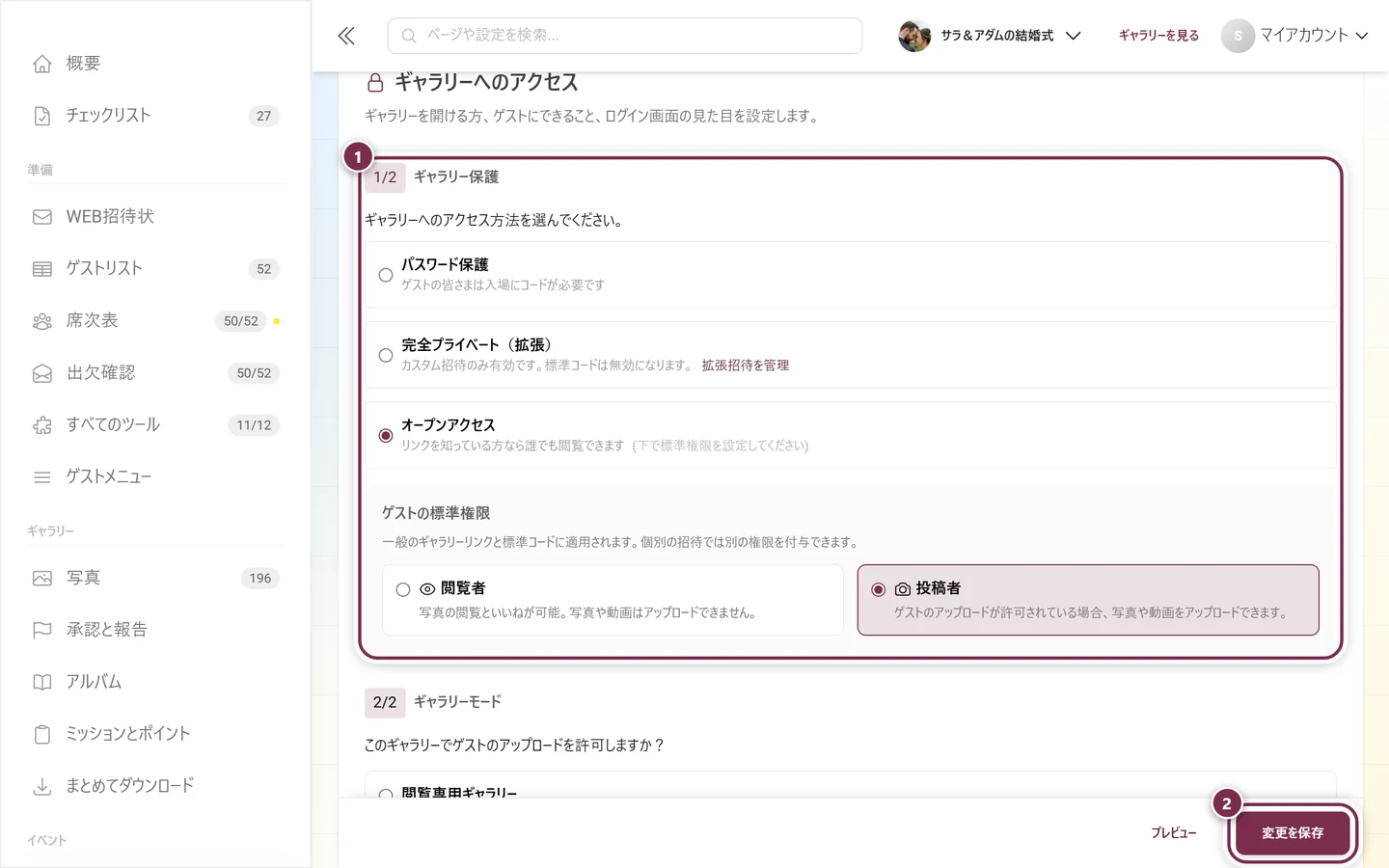Click the 変更を保存 button
The width and height of the screenshot is (1389, 868).
pos(1293,833)
